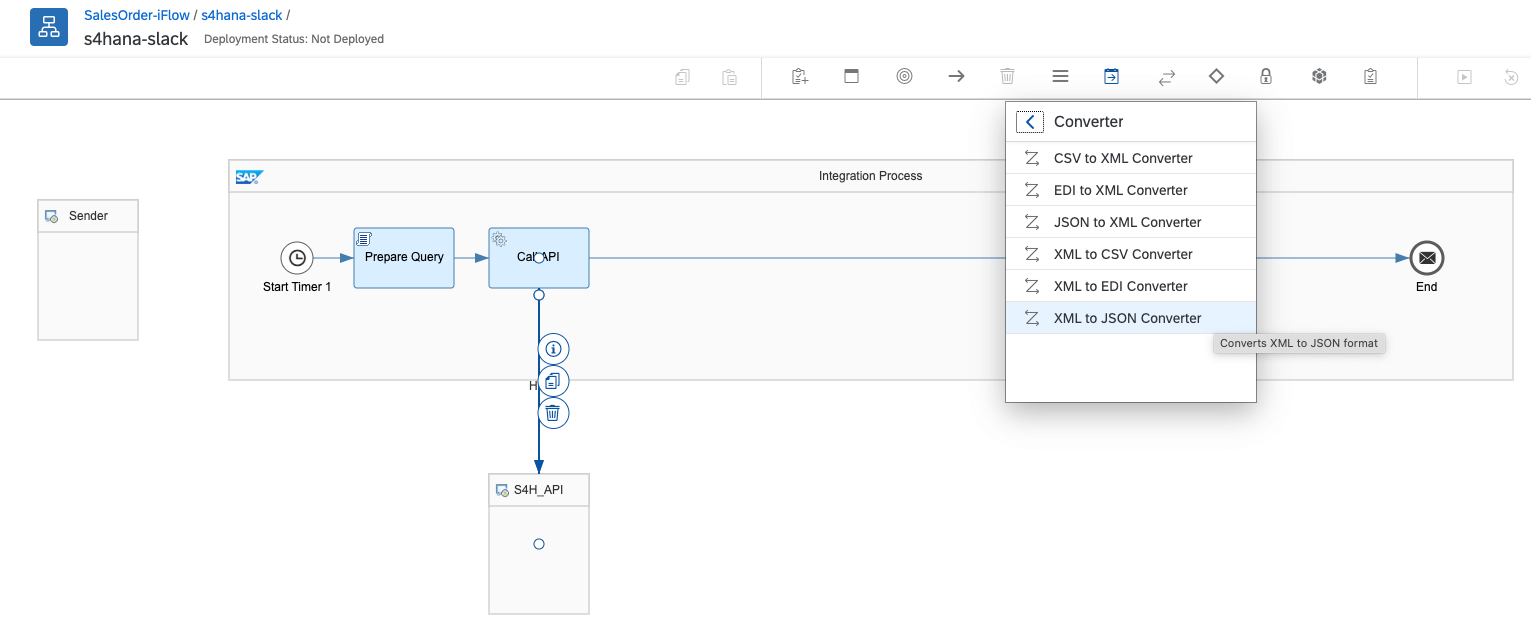Click the info icon on the connector
Screen dimensions: 1531x626
[553, 349]
